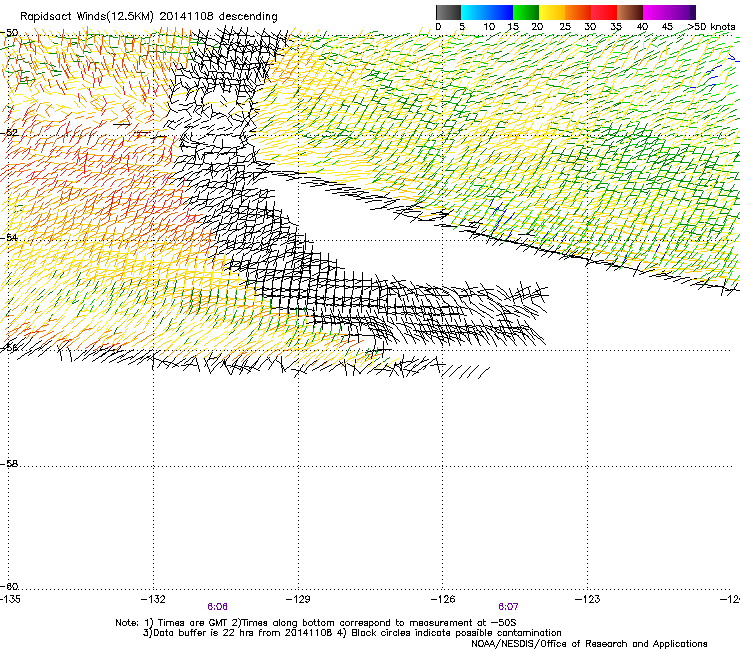Click the '-52' latitude axis label
The image size is (740, 650).
pos(9,133)
